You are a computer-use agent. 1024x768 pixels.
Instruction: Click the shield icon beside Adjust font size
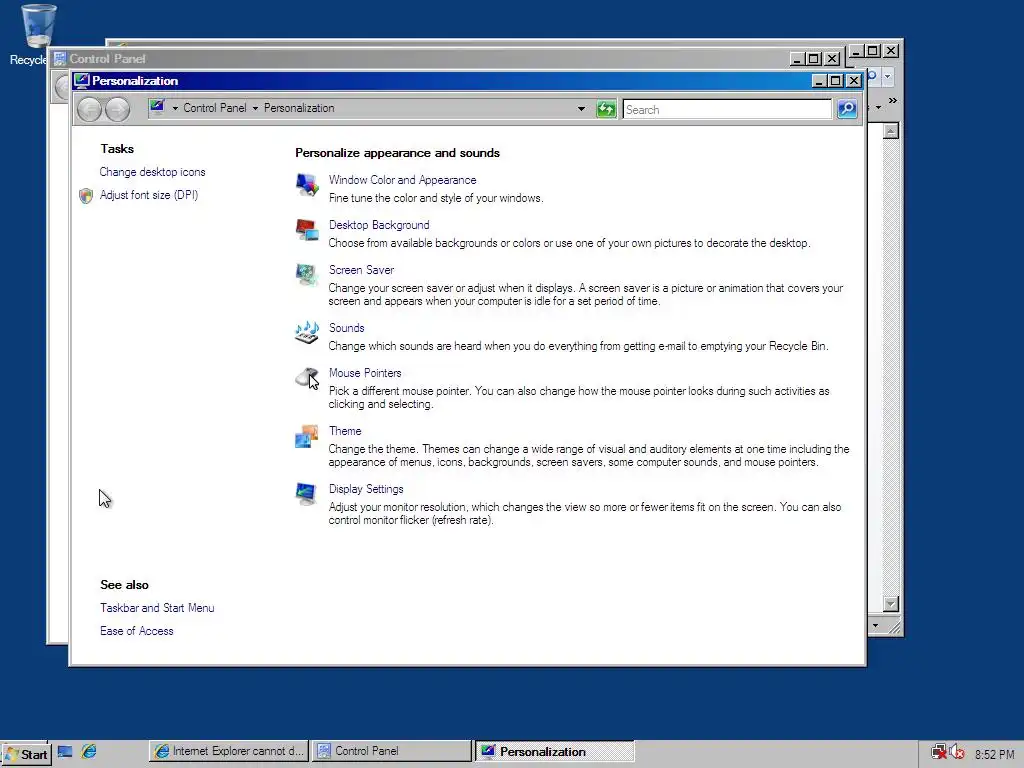[86, 195]
